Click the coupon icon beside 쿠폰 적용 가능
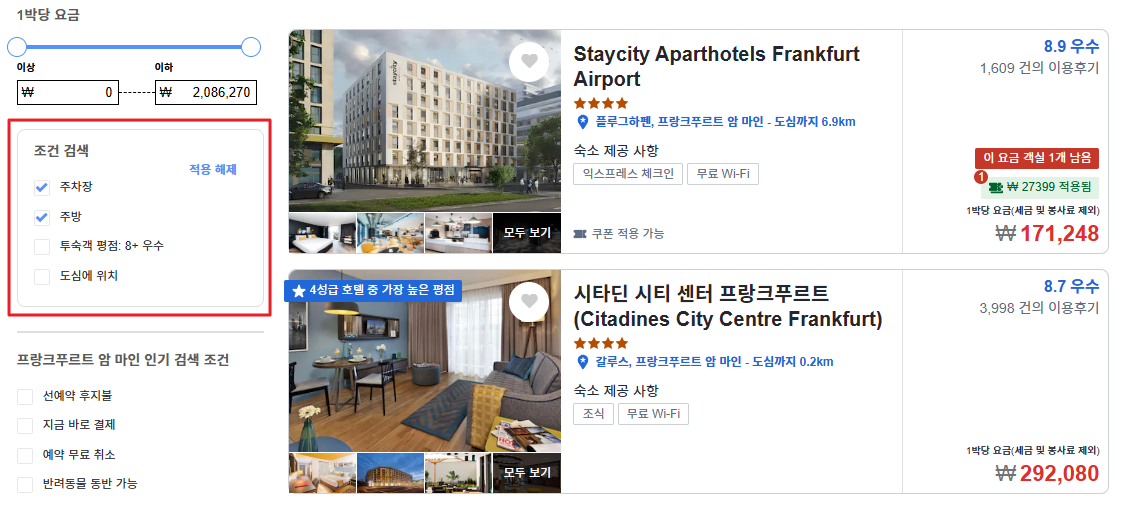 click(580, 234)
